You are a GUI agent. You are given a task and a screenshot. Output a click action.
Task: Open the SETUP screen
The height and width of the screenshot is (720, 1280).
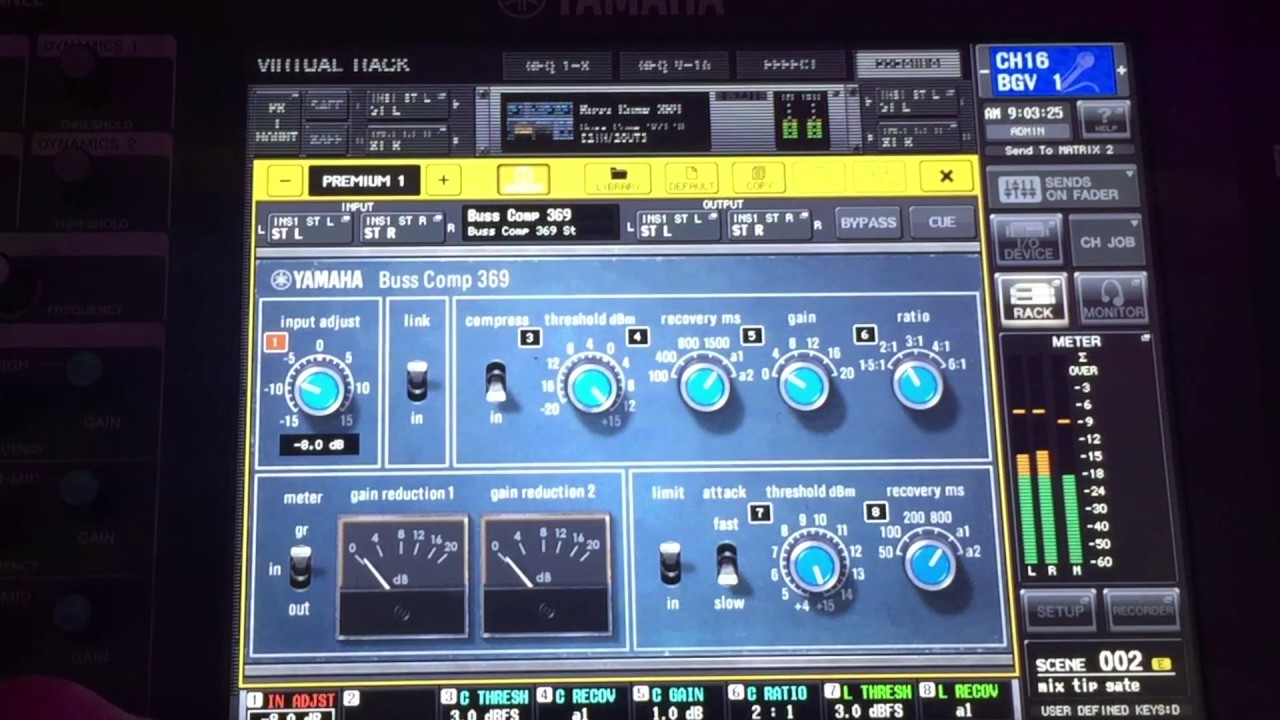[x=1059, y=610]
